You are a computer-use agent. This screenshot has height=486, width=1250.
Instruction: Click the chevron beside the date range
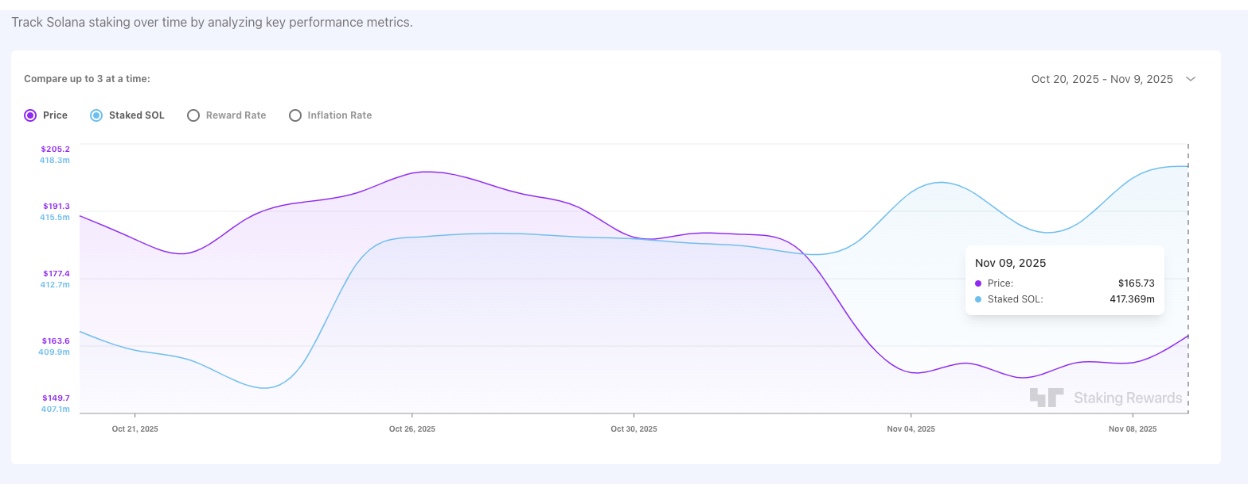(x=1190, y=79)
